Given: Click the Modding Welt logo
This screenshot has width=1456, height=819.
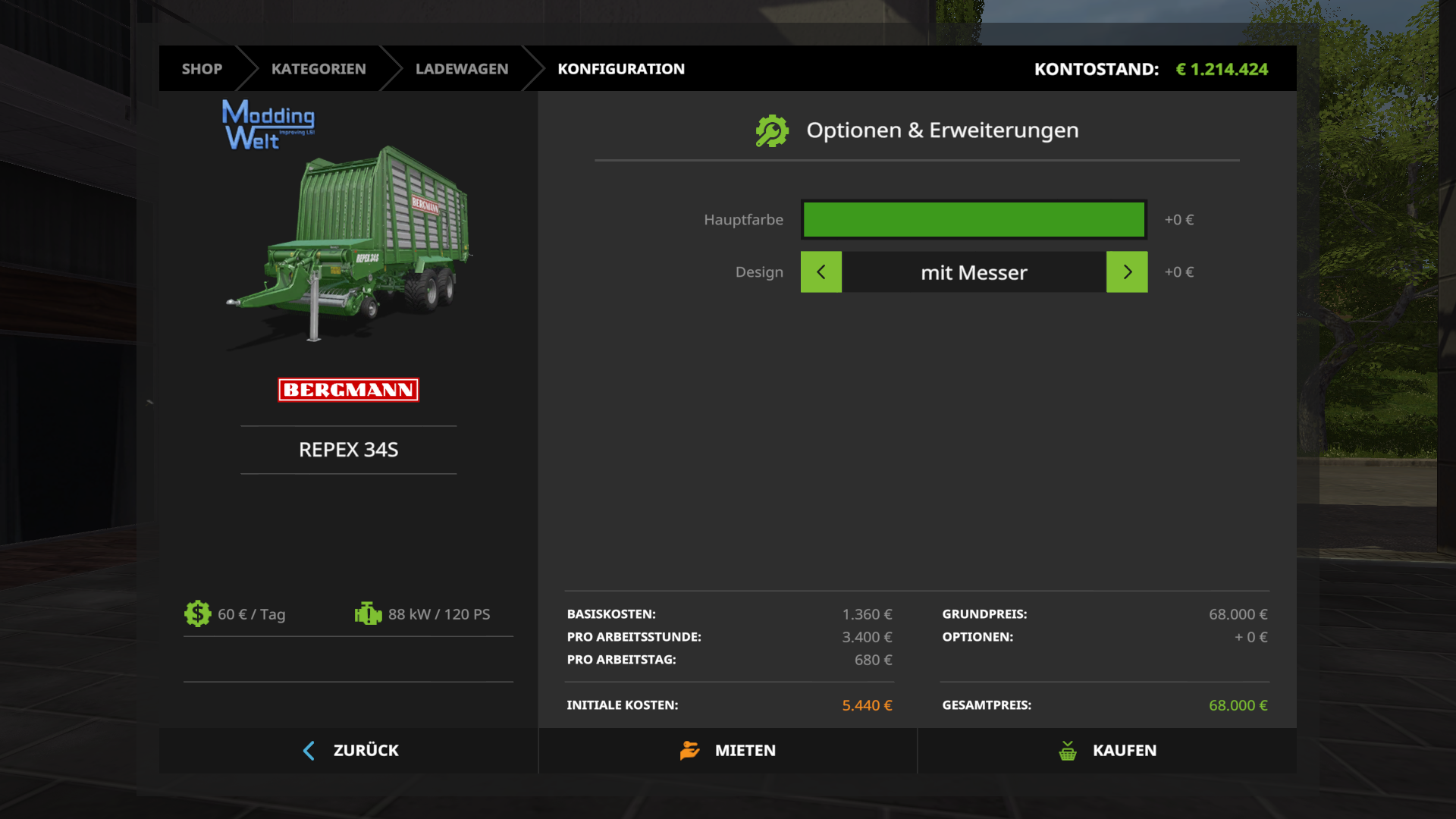Looking at the screenshot, I should point(268,125).
